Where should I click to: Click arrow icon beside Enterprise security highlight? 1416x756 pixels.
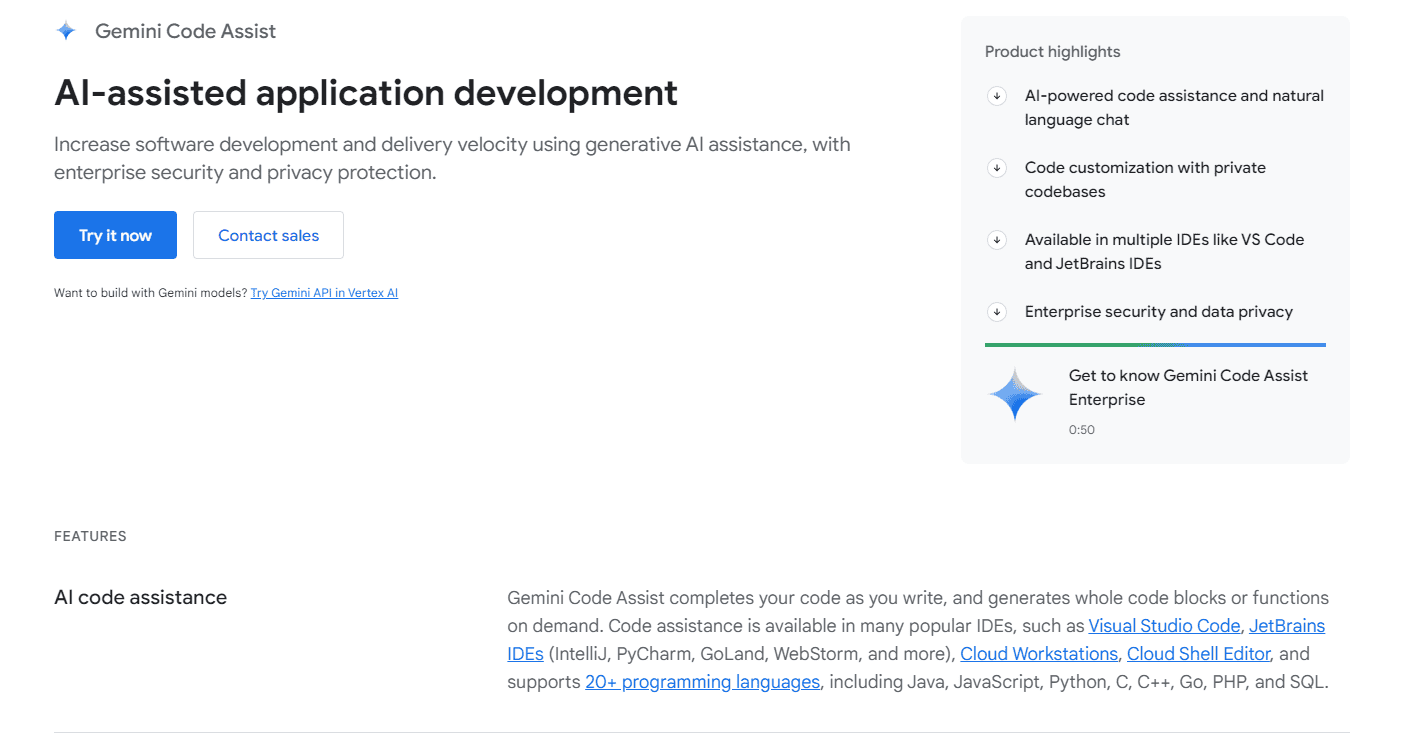(996, 312)
